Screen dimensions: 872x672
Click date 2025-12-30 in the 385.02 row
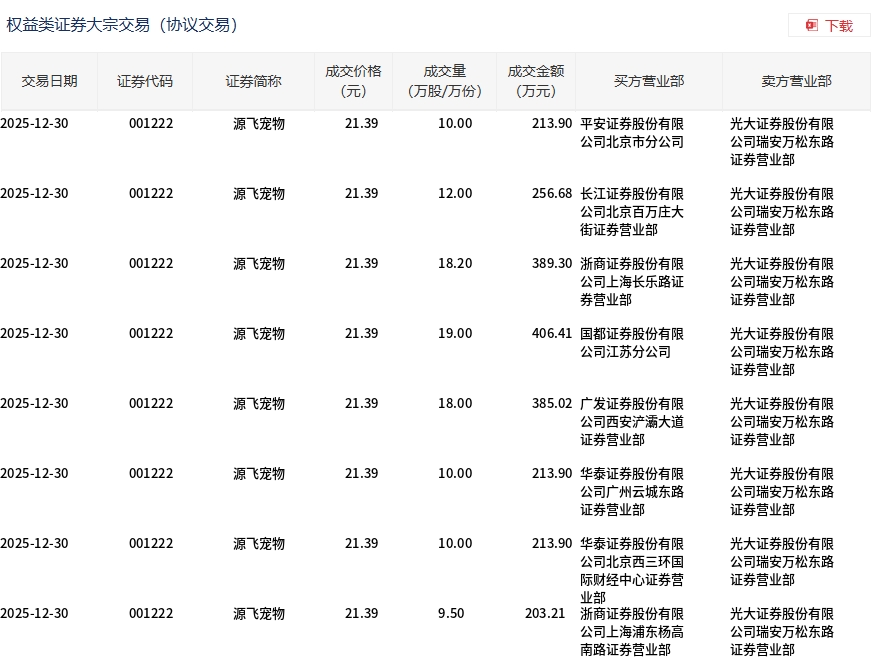coord(34,404)
